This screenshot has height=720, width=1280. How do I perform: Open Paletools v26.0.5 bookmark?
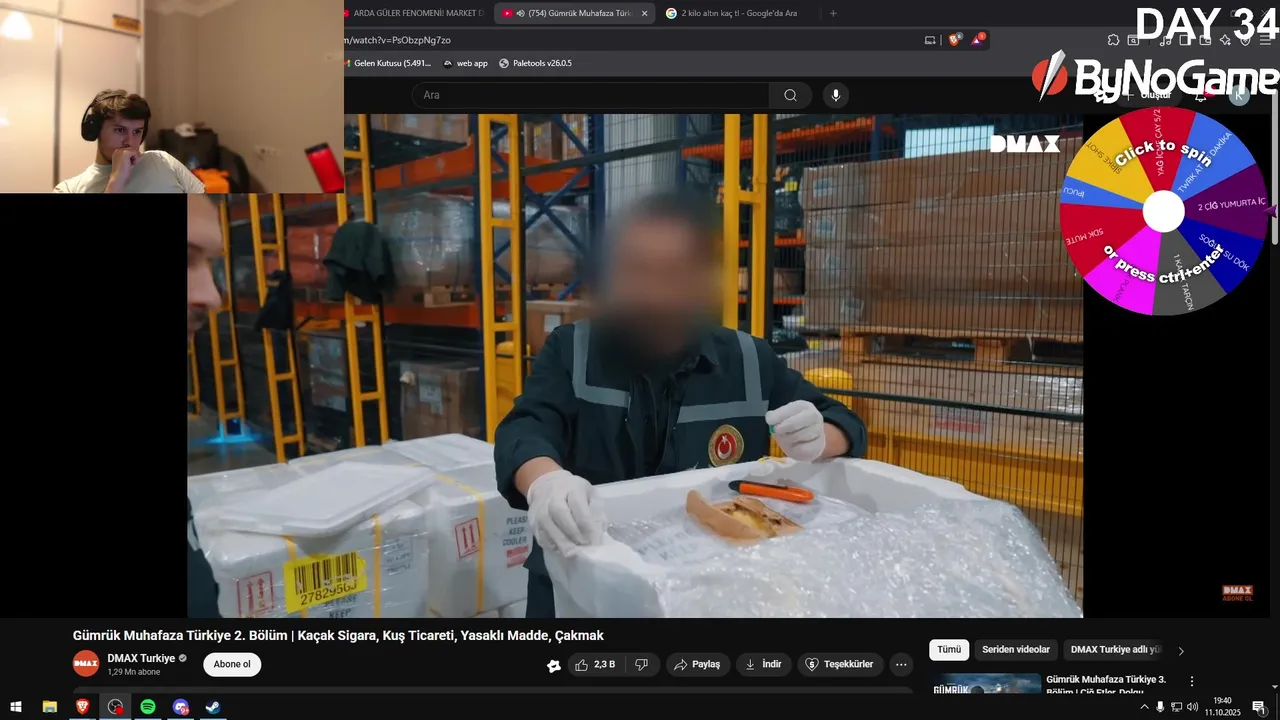coord(536,63)
